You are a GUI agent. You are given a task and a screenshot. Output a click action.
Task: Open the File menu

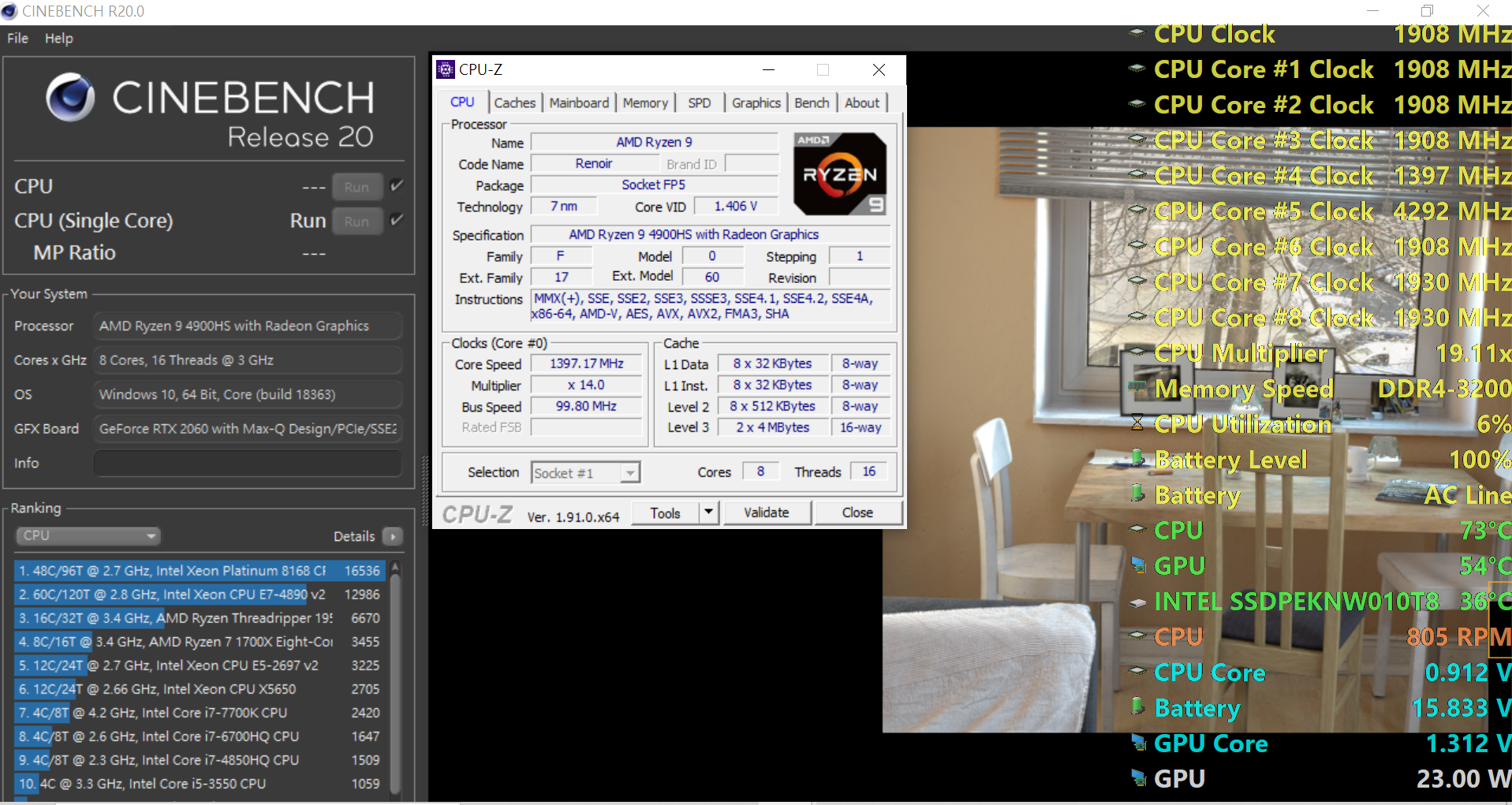click(x=17, y=38)
